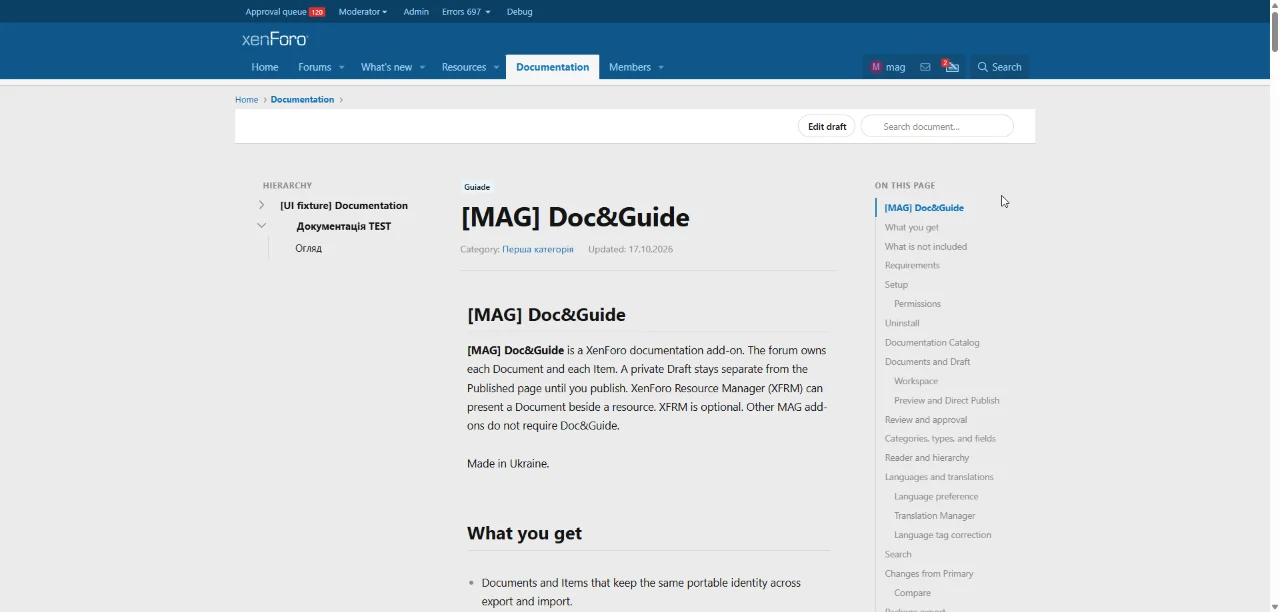Open Документація TEST in the hierarchy
1280x612 pixels.
(x=344, y=226)
